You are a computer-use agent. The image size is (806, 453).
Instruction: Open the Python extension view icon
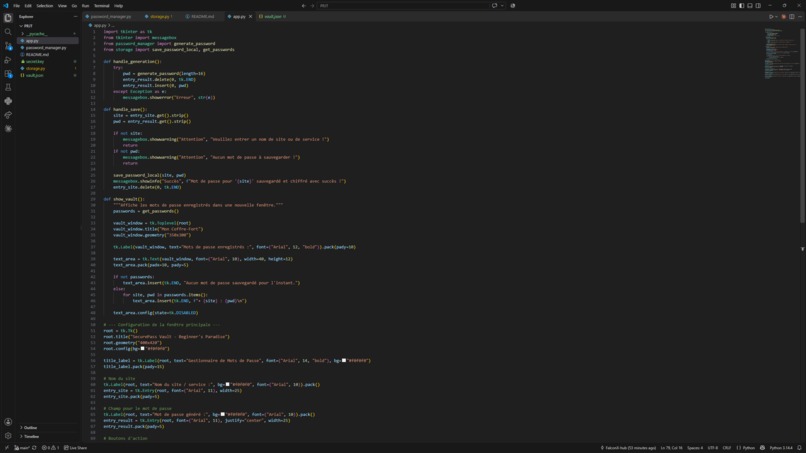[8, 101]
